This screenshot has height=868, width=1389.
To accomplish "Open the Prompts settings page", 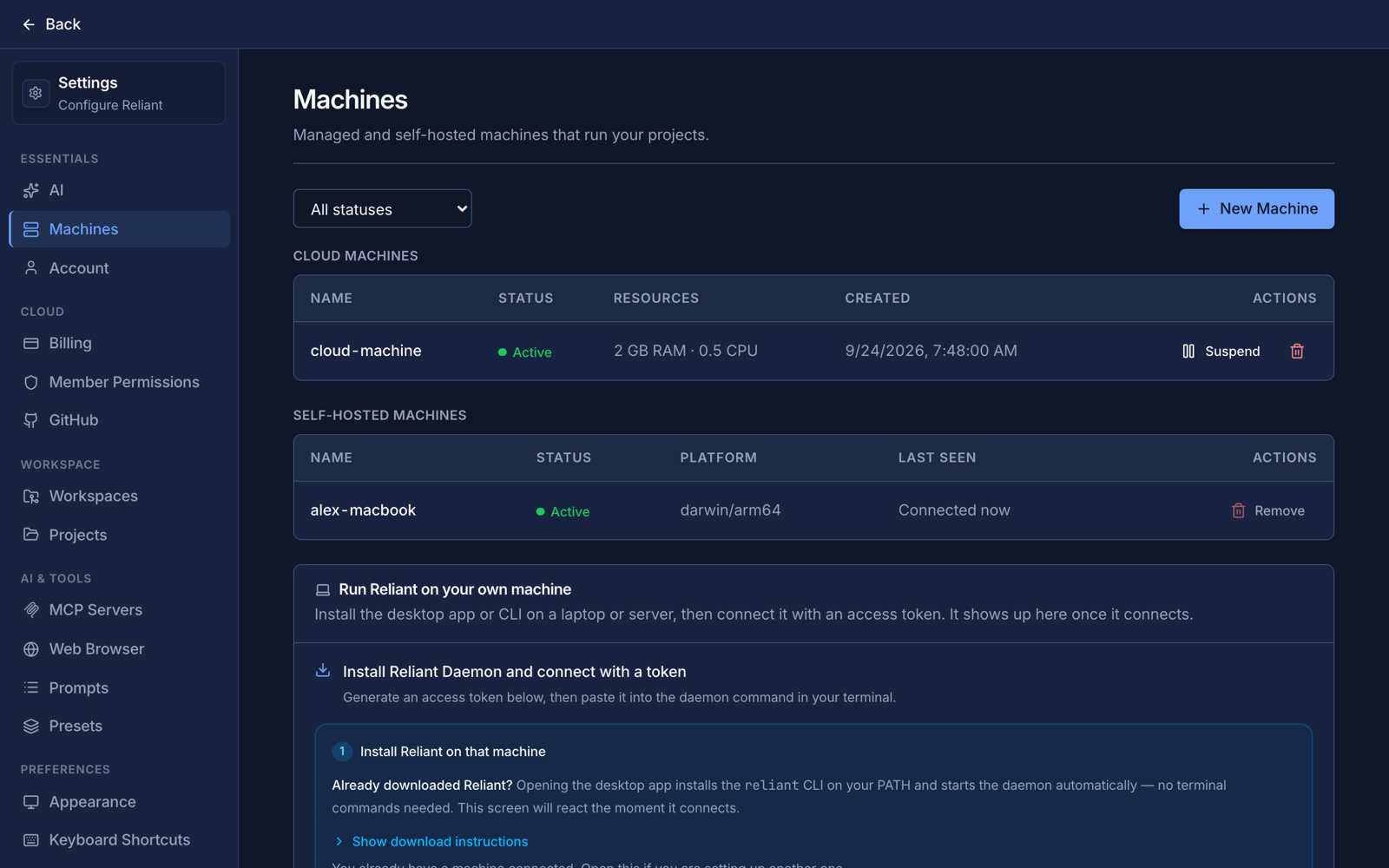I will 120,687.
